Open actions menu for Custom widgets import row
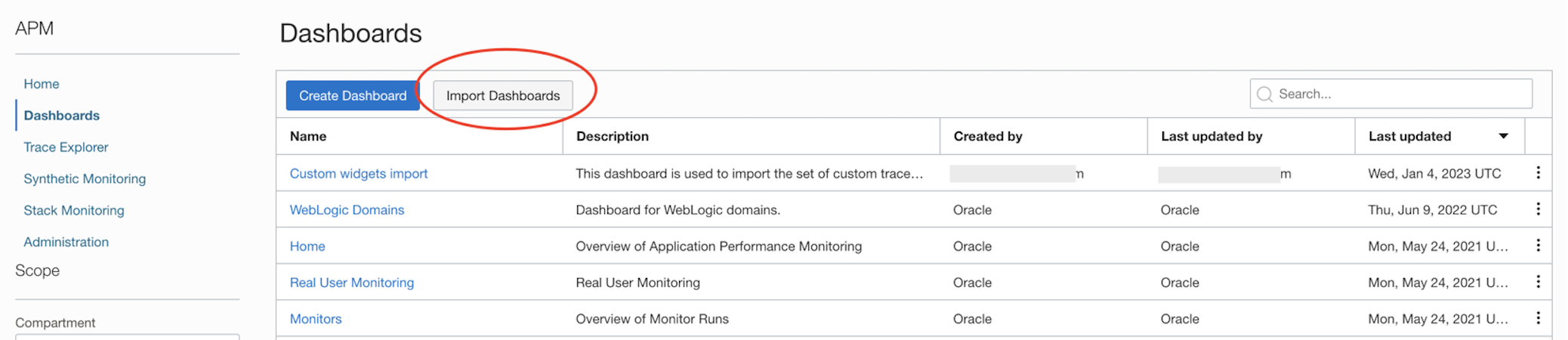 [1538, 173]
